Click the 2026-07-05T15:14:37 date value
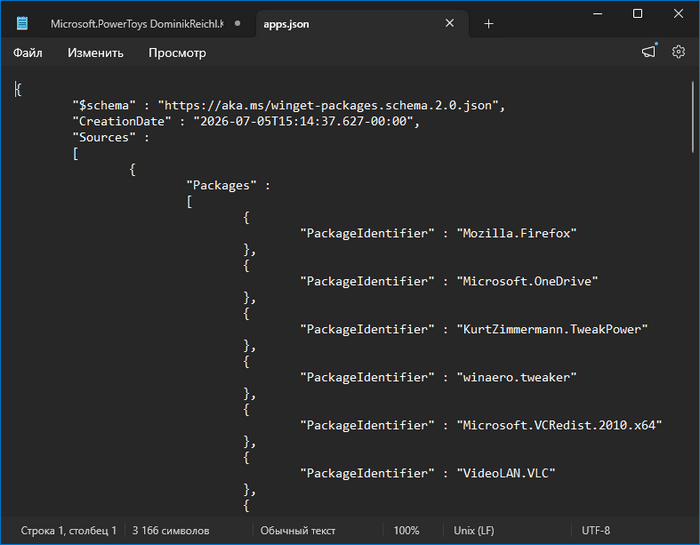 click(x=303, y=121)
